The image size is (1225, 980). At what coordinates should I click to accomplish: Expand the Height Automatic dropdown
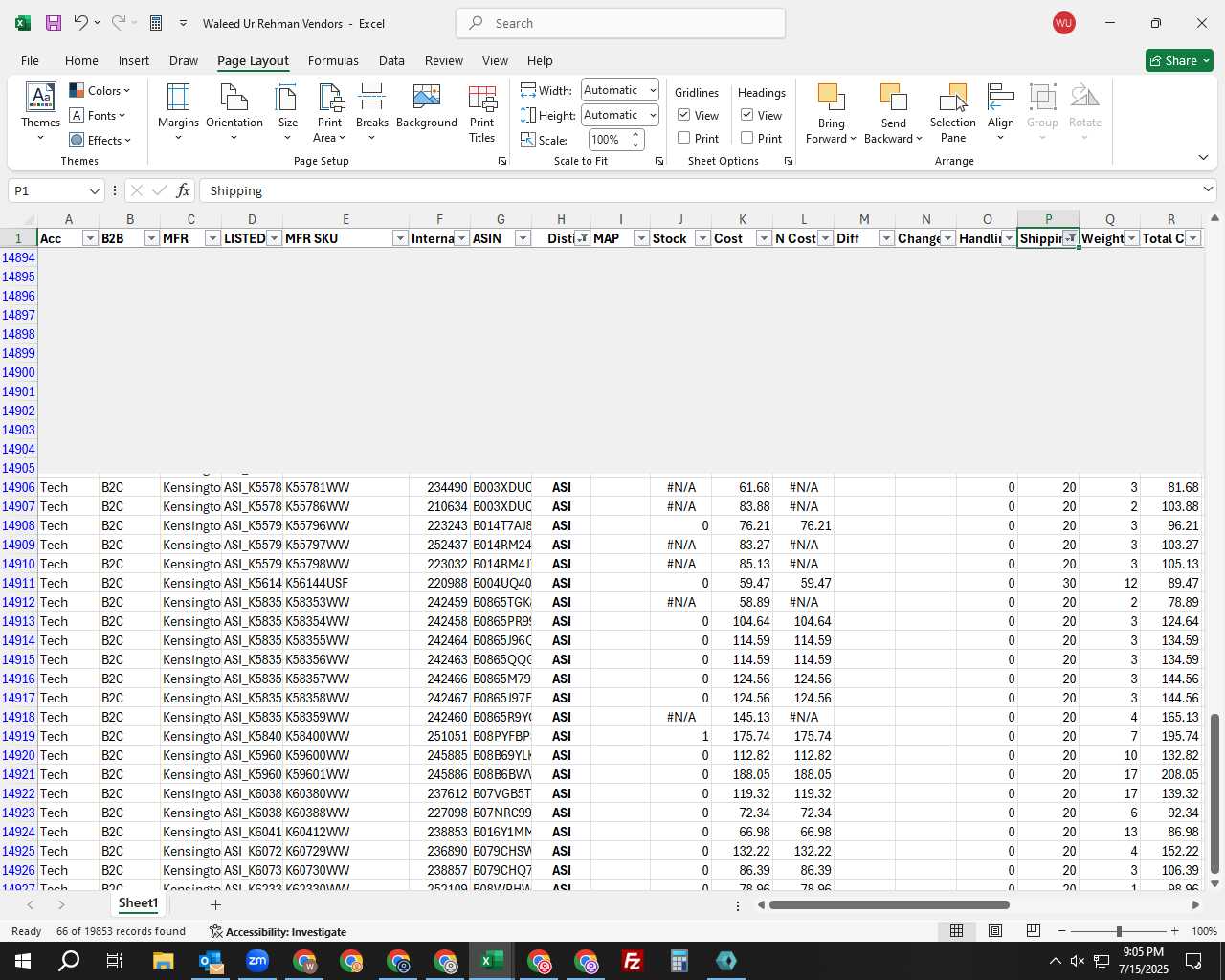click(x=653, y=115)
